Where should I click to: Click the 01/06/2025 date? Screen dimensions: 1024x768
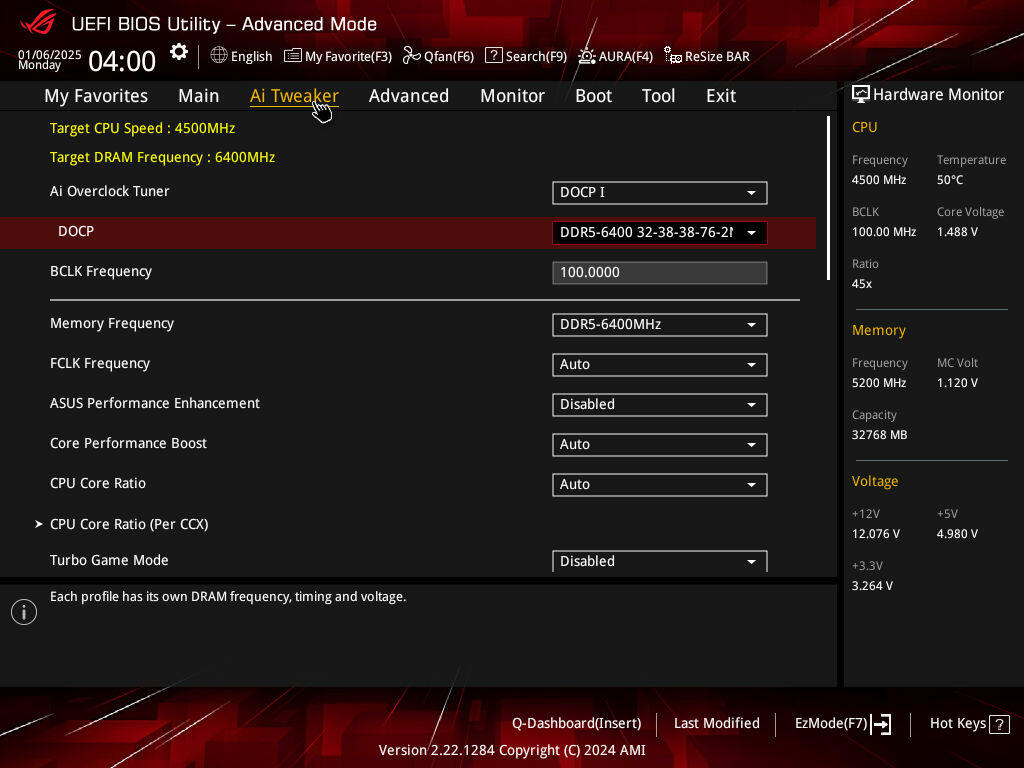(x=50, y=54)
